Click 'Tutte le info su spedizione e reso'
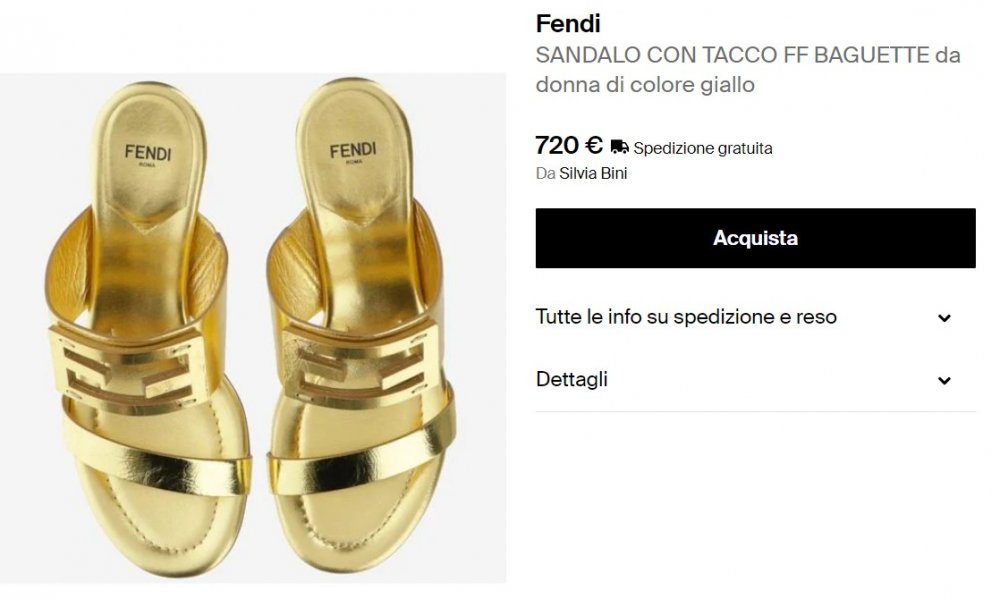Viewport: 1000px width, 599px height. (686, 317)
